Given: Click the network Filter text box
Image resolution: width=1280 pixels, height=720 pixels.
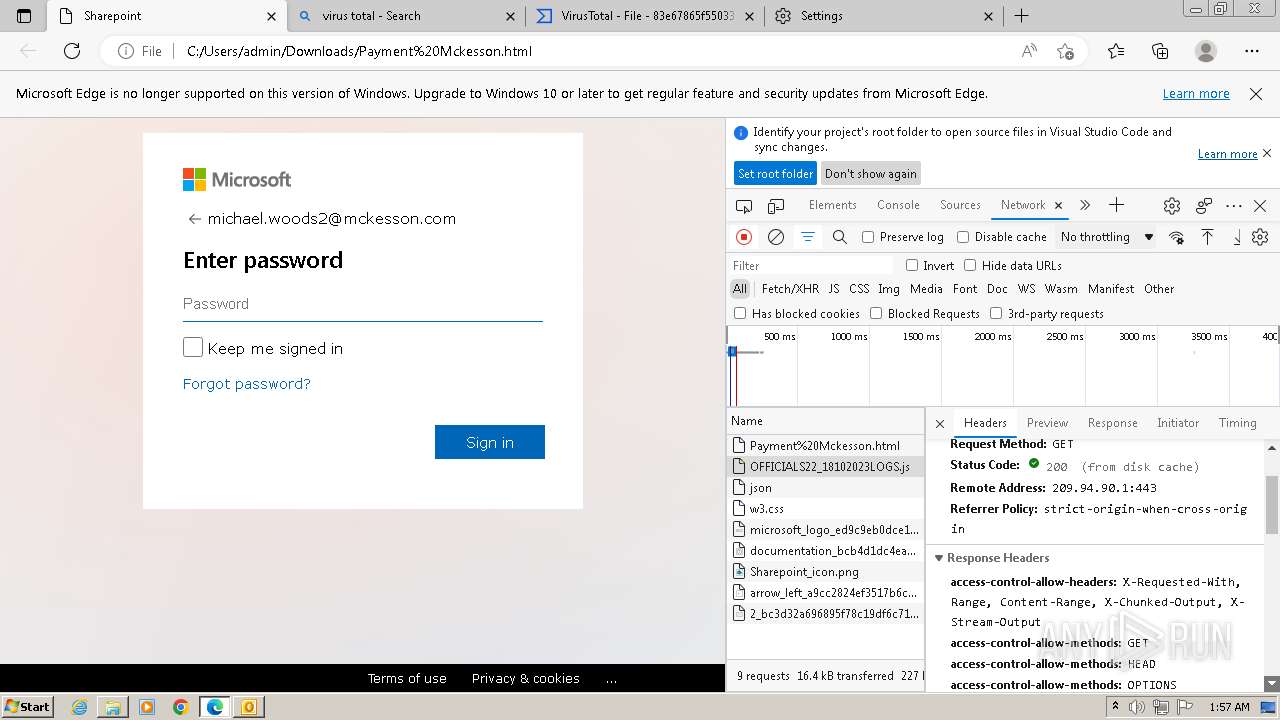Looking at the screenshot, I should pyautogui.click(x=811, y=265).
